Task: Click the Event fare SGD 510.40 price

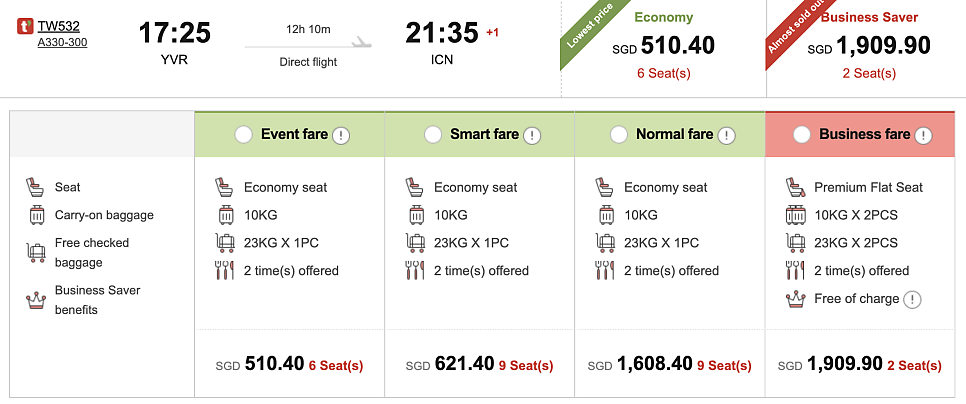Action: tap(274, 365)
